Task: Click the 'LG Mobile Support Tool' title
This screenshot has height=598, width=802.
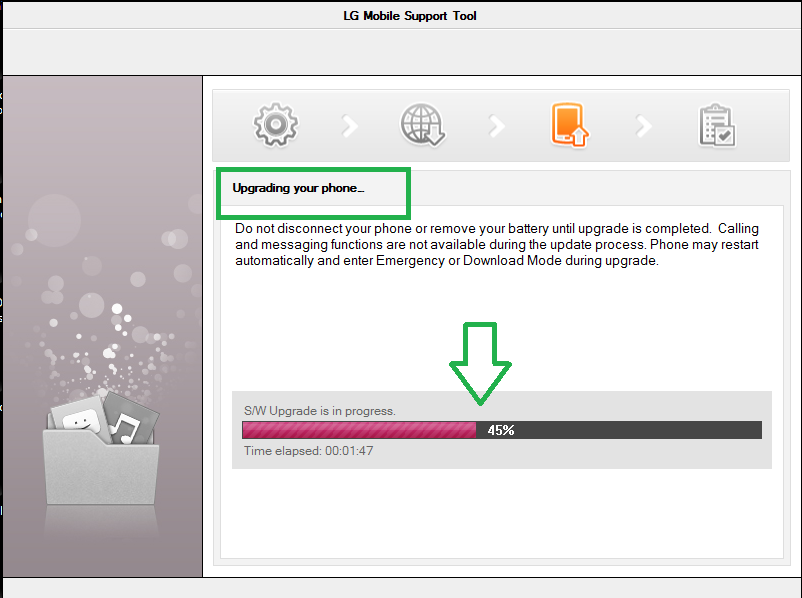Action: tap(410, 16)
